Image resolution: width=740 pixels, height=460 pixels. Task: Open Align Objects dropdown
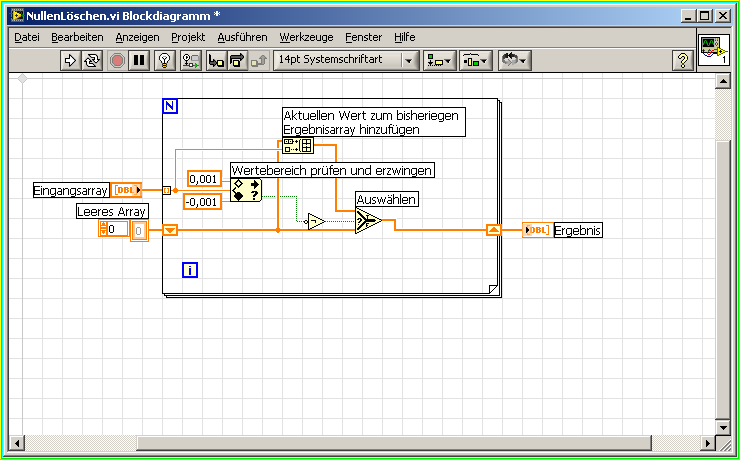click(x=439, y=60)
